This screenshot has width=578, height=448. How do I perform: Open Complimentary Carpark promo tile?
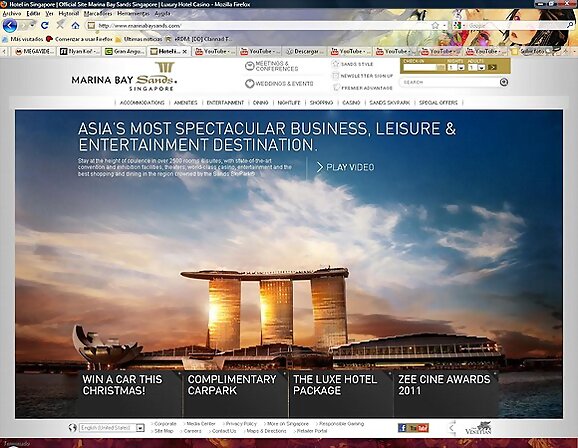tap(235, 393)
